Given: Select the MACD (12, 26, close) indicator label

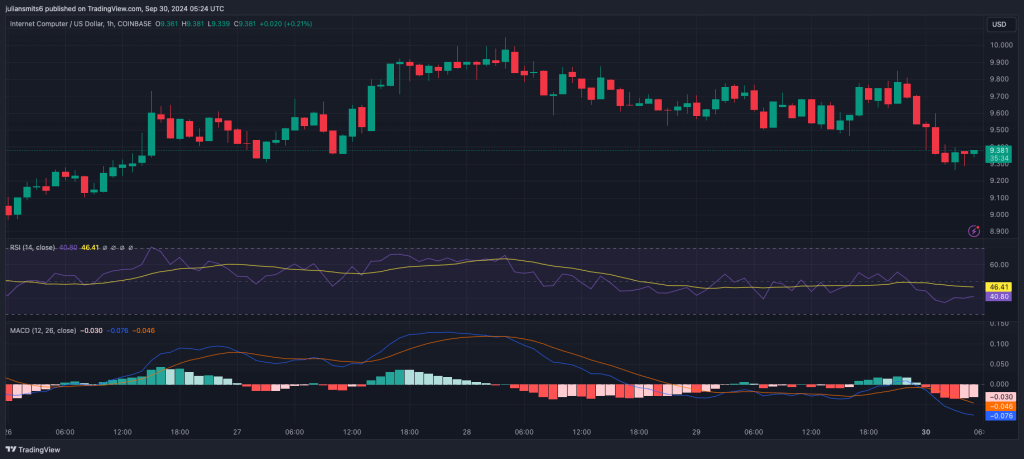Looking at the screenshot, I should point(42,330).
